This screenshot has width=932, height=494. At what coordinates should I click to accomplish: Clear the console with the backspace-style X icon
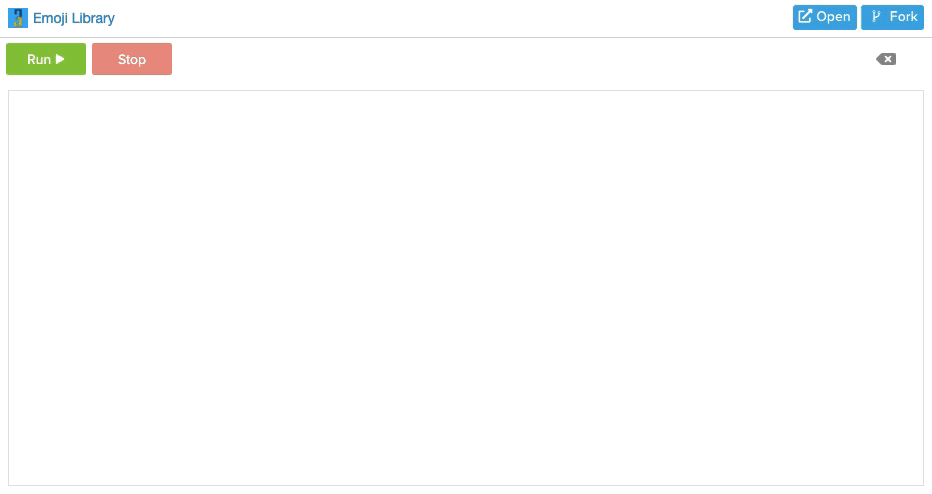point(886,59)
